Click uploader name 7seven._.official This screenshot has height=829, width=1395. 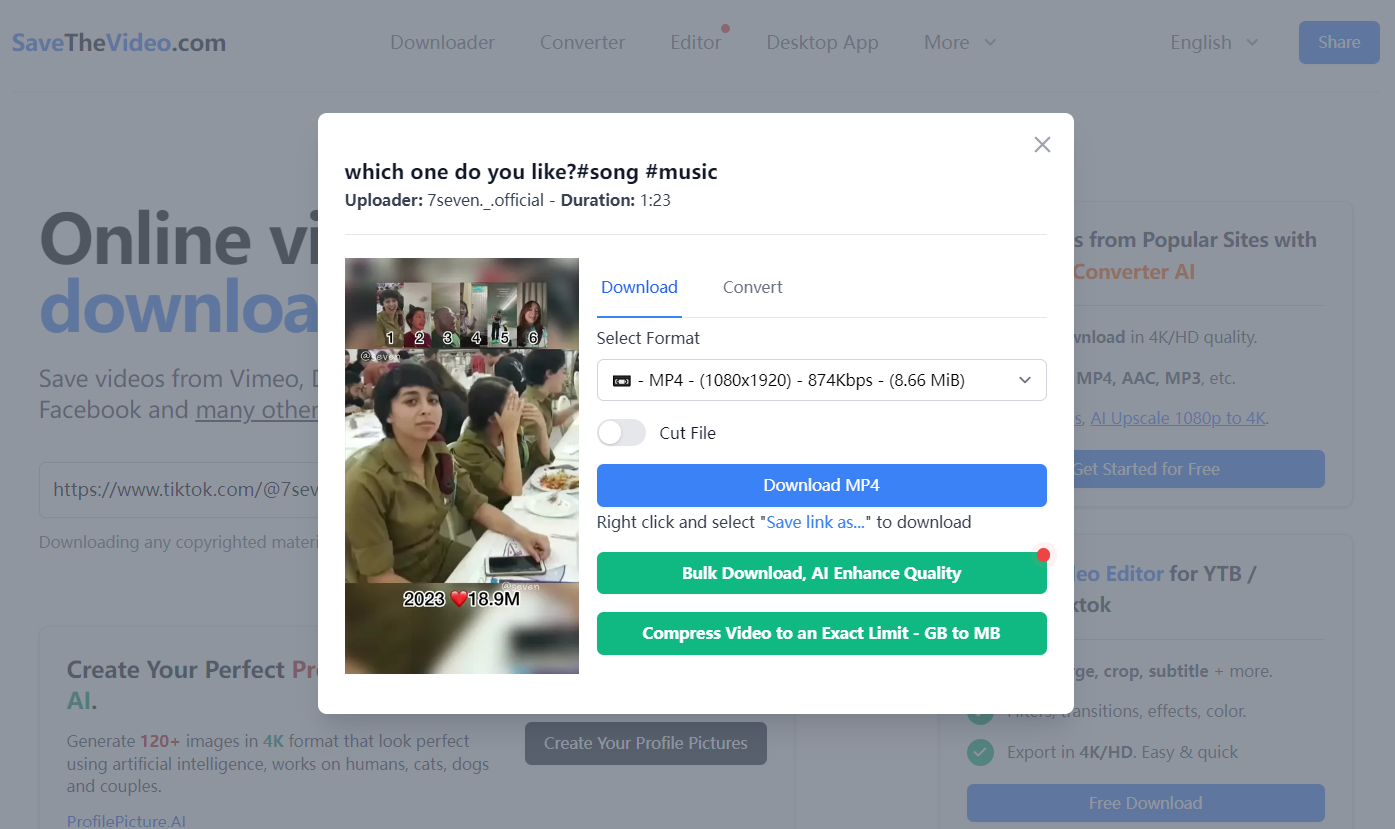pos(485,200)
